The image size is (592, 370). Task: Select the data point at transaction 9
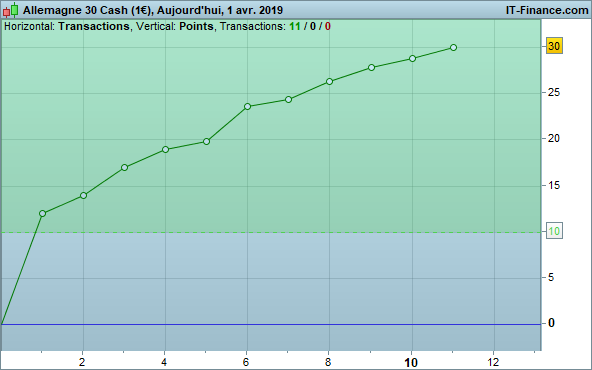coord(372,68)
